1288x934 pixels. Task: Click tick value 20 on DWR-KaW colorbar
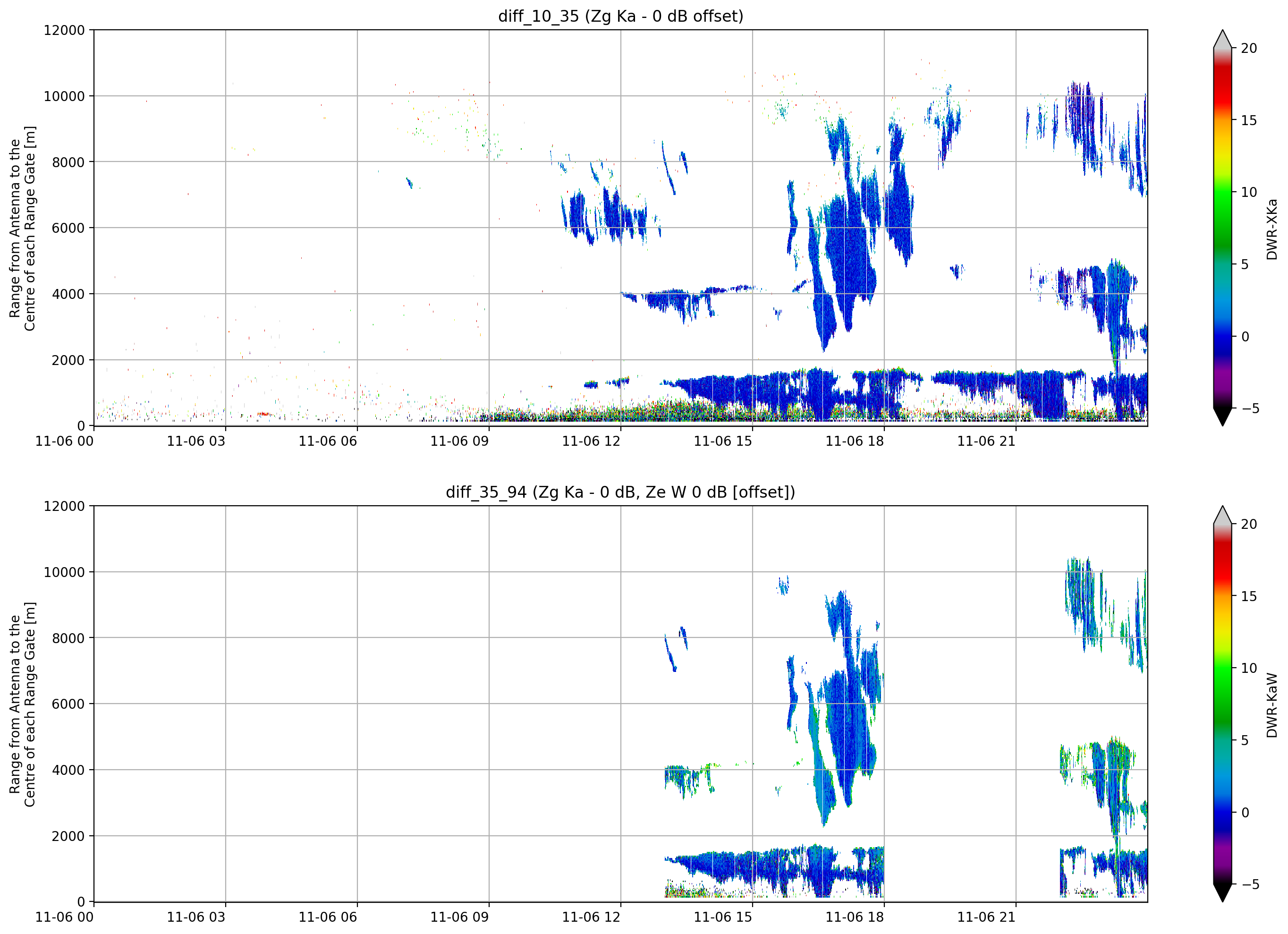pos(1249,525)
